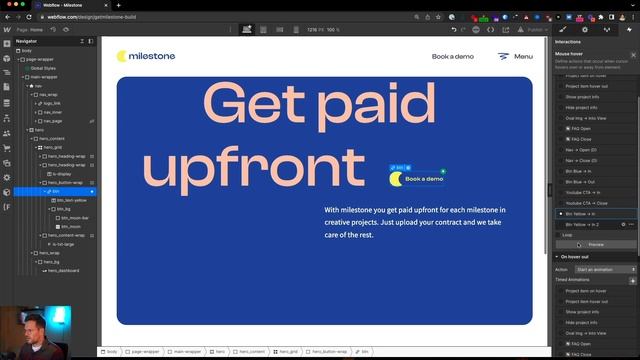This screenshot has width=640, height=360.
Task: Open more options for Btn Yellow → In 2
Action: pyautogui.click(x=631, y=224)
